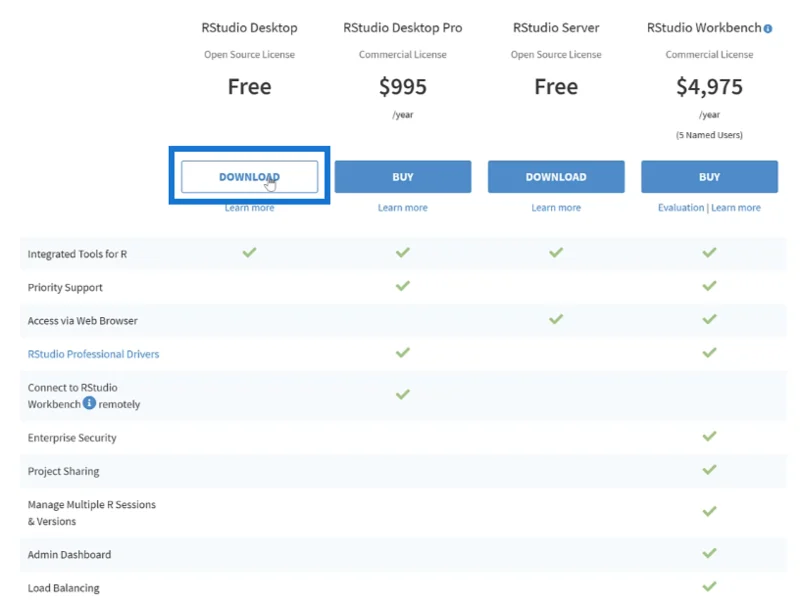800x603 pixels.
Task: Click Priority Support checkmark under Workbench
Action: [709, 286]
